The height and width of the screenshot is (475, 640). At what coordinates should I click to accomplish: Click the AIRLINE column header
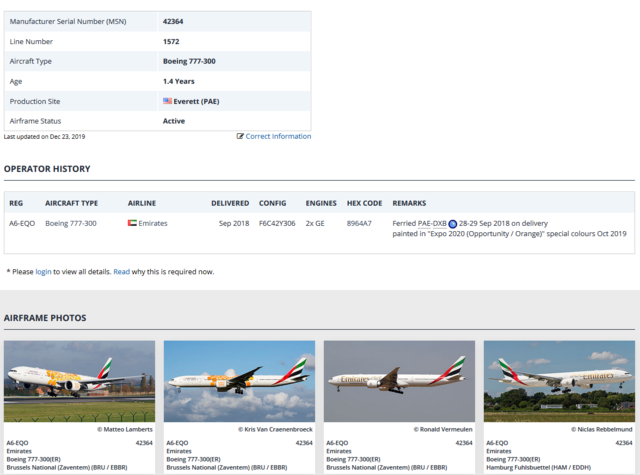[142, 203]
